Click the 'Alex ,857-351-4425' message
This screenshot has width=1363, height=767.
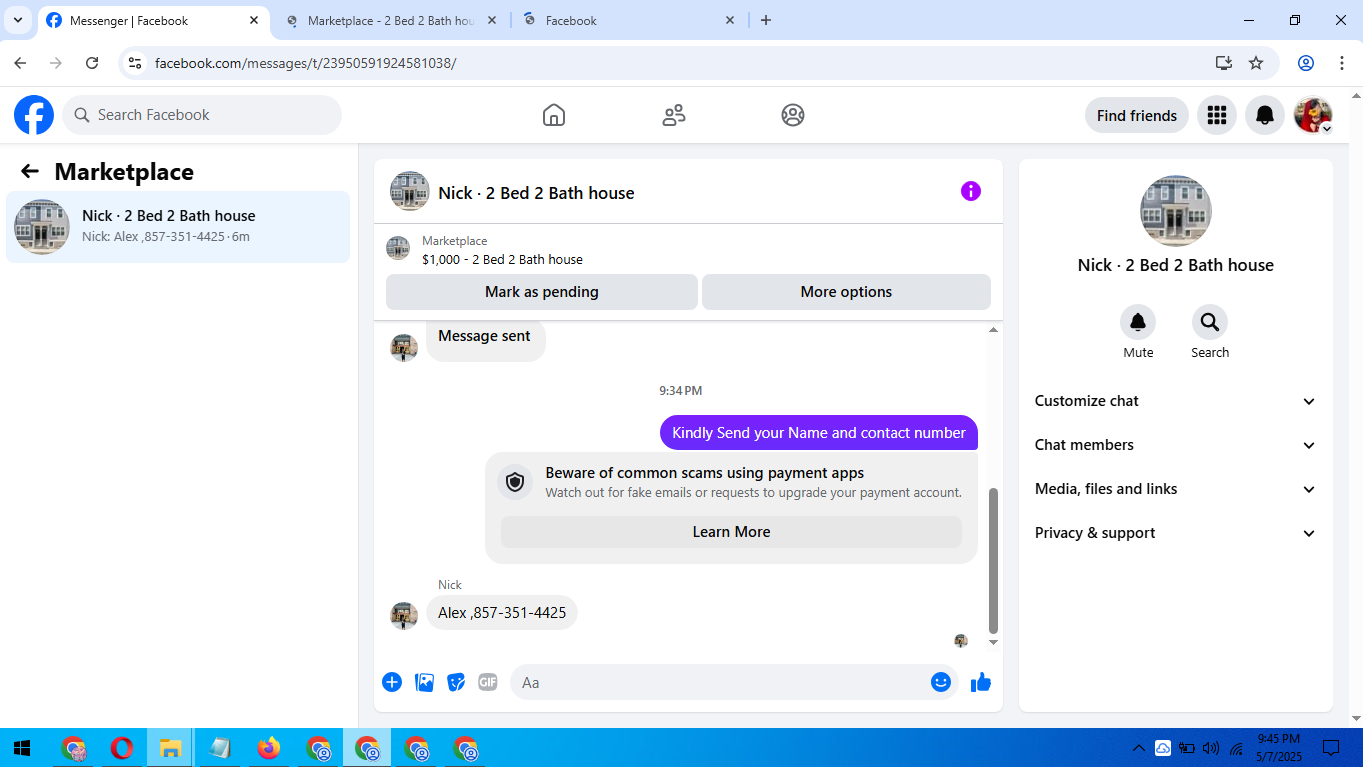click(x=502, y=612)
